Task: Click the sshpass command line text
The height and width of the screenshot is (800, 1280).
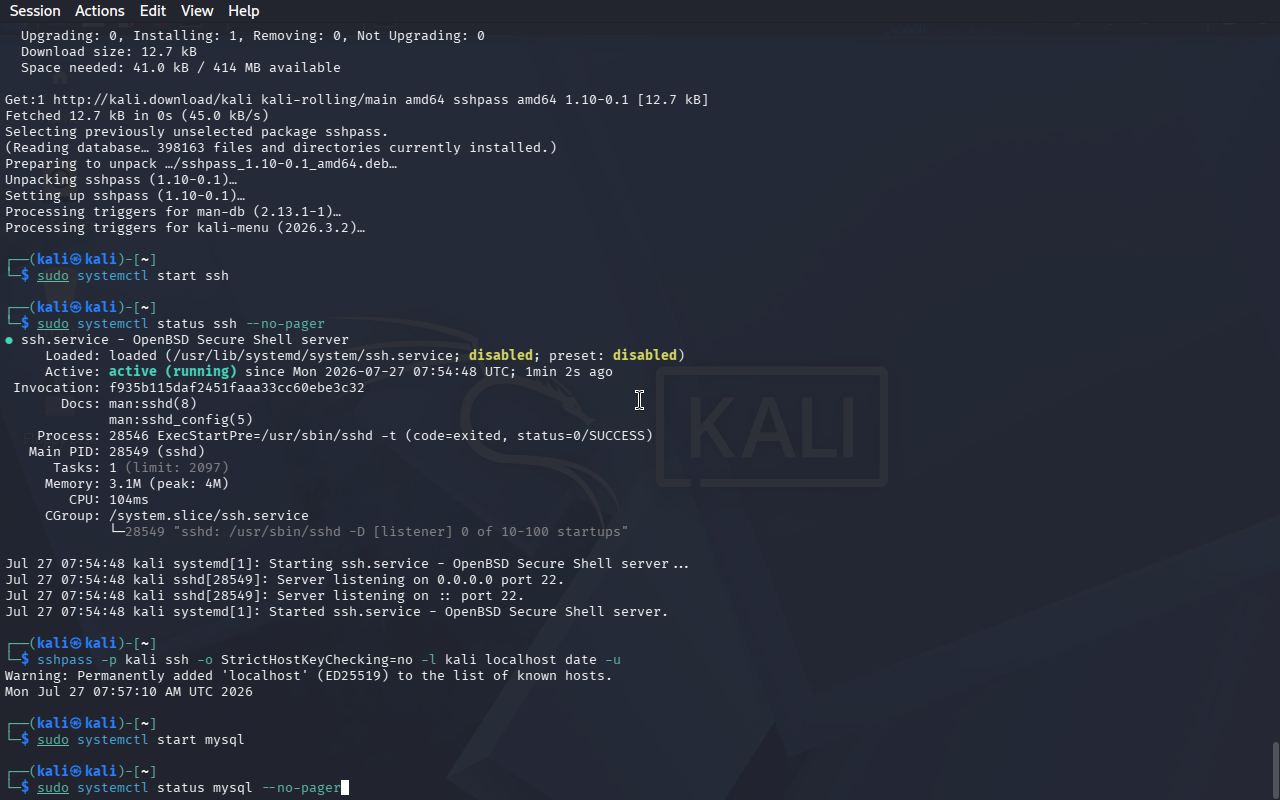Action: [x=329, y=660]
